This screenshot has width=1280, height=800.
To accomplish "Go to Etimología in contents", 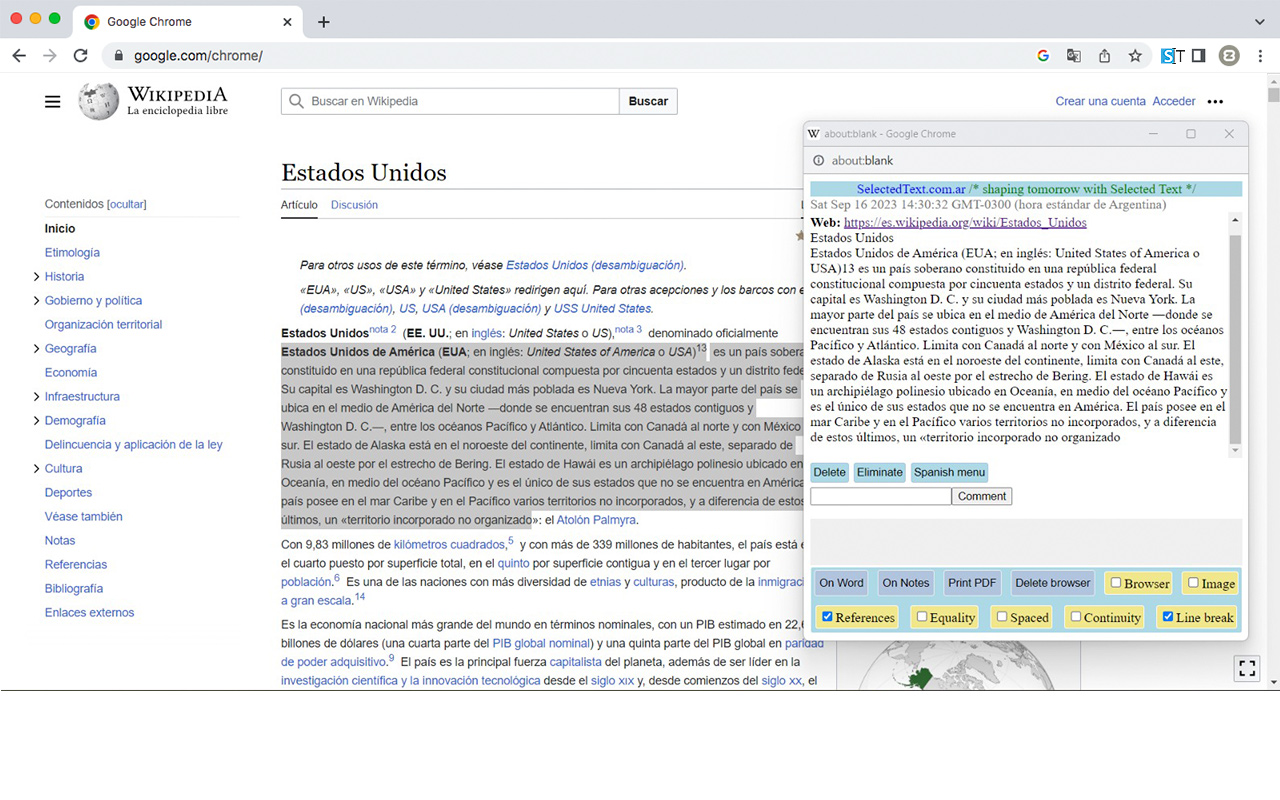I will pos(72,253).
